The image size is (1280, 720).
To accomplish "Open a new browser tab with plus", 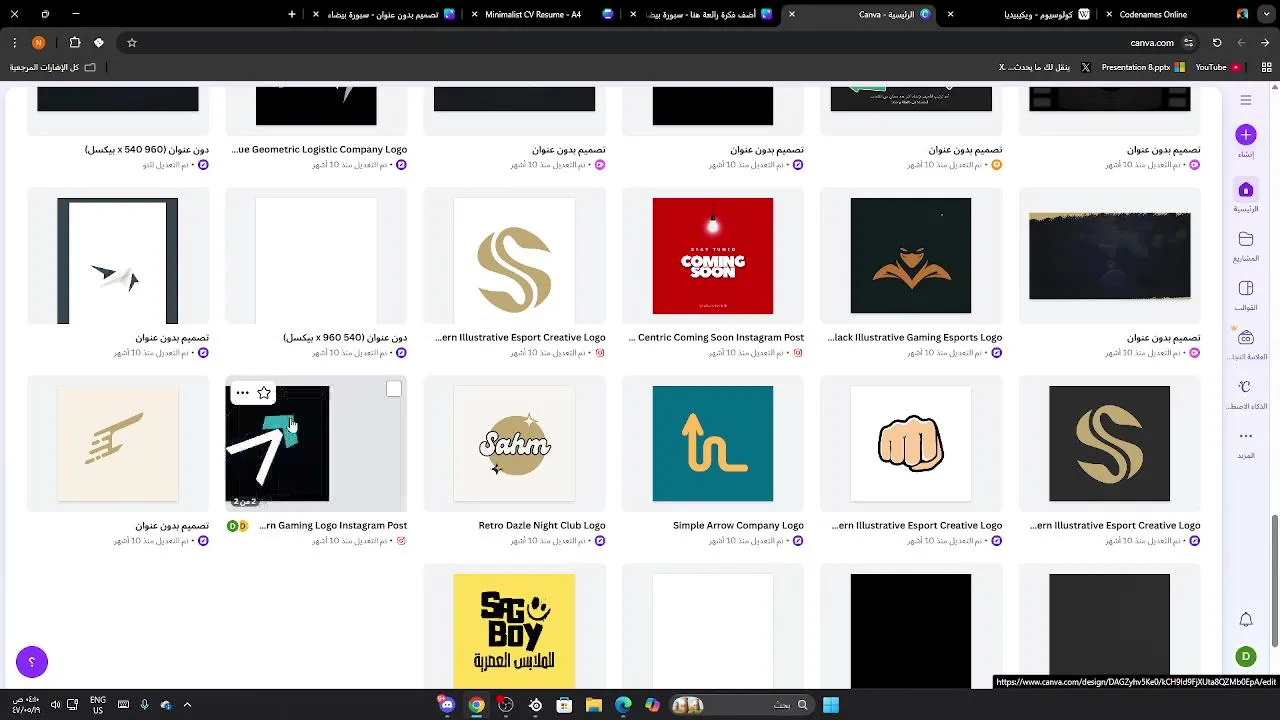I will pyautogui.click(x=292, y=14).
